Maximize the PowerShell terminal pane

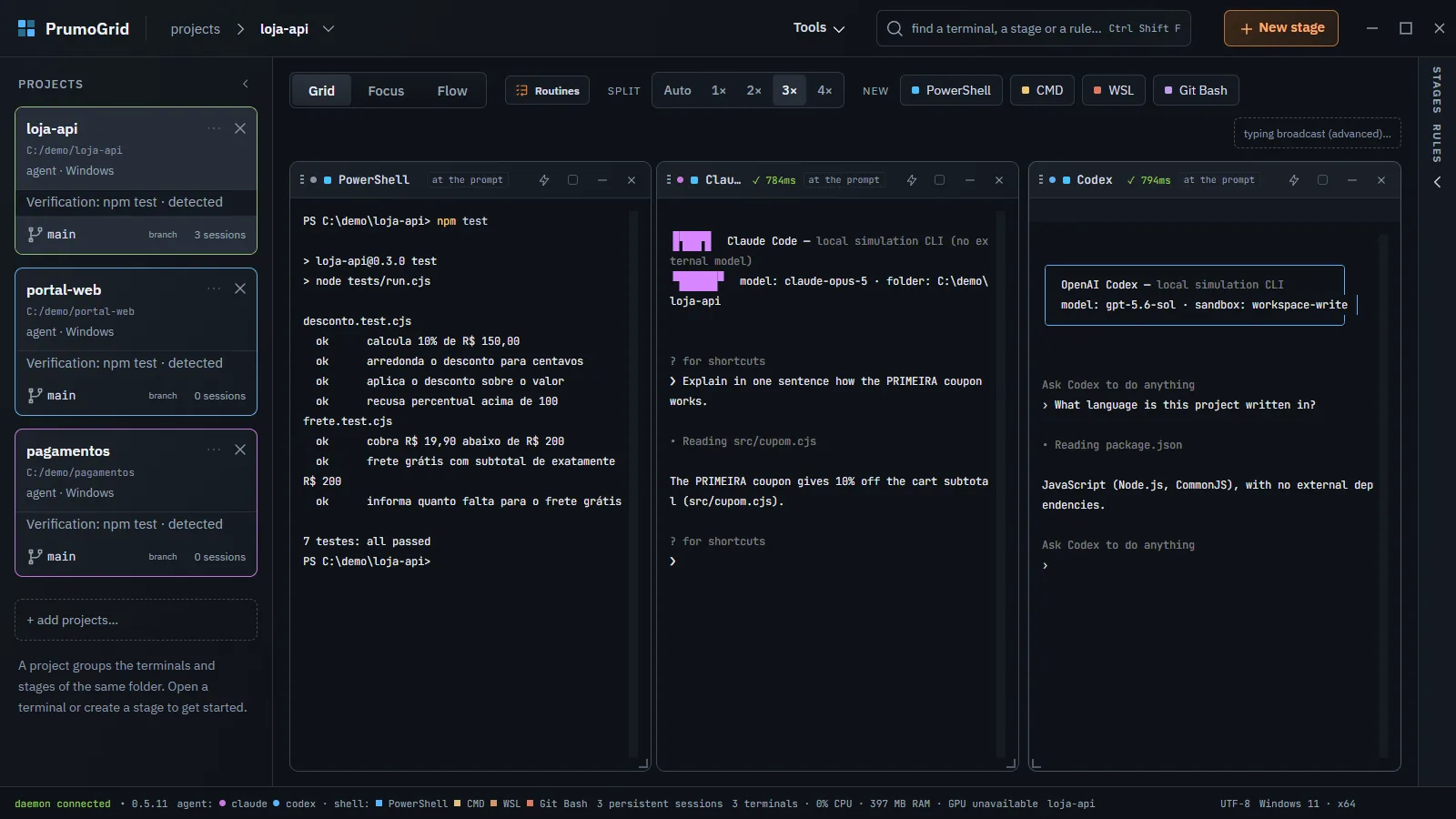point(573,180)
